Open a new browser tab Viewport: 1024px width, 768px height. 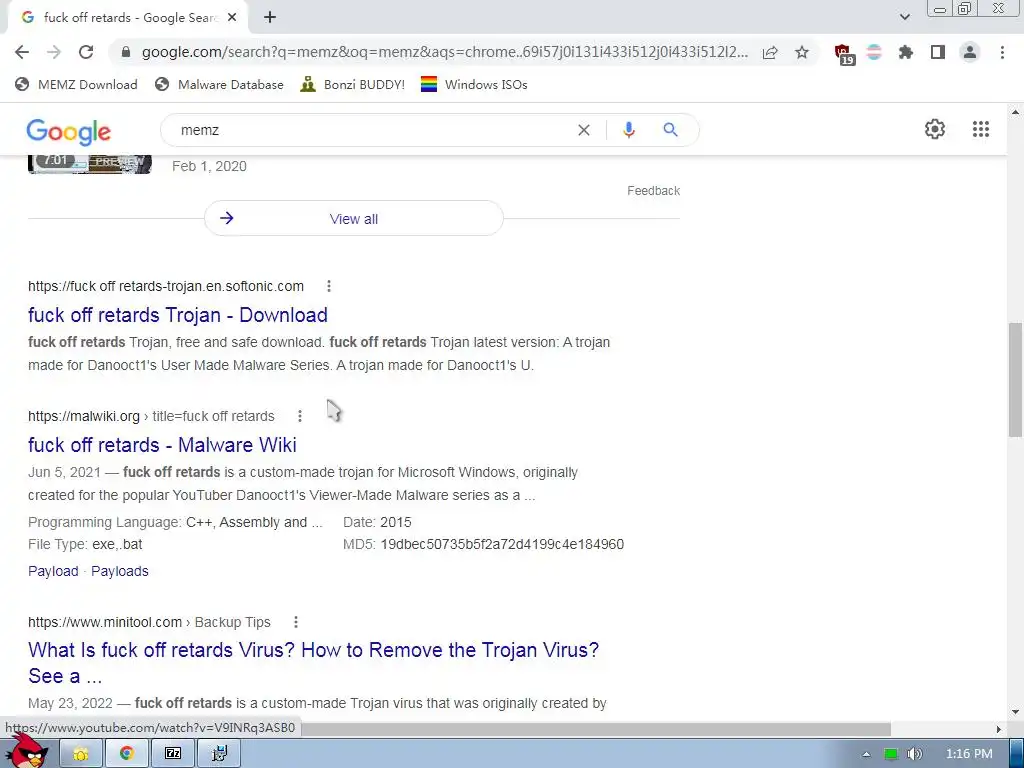coord(270,18)
